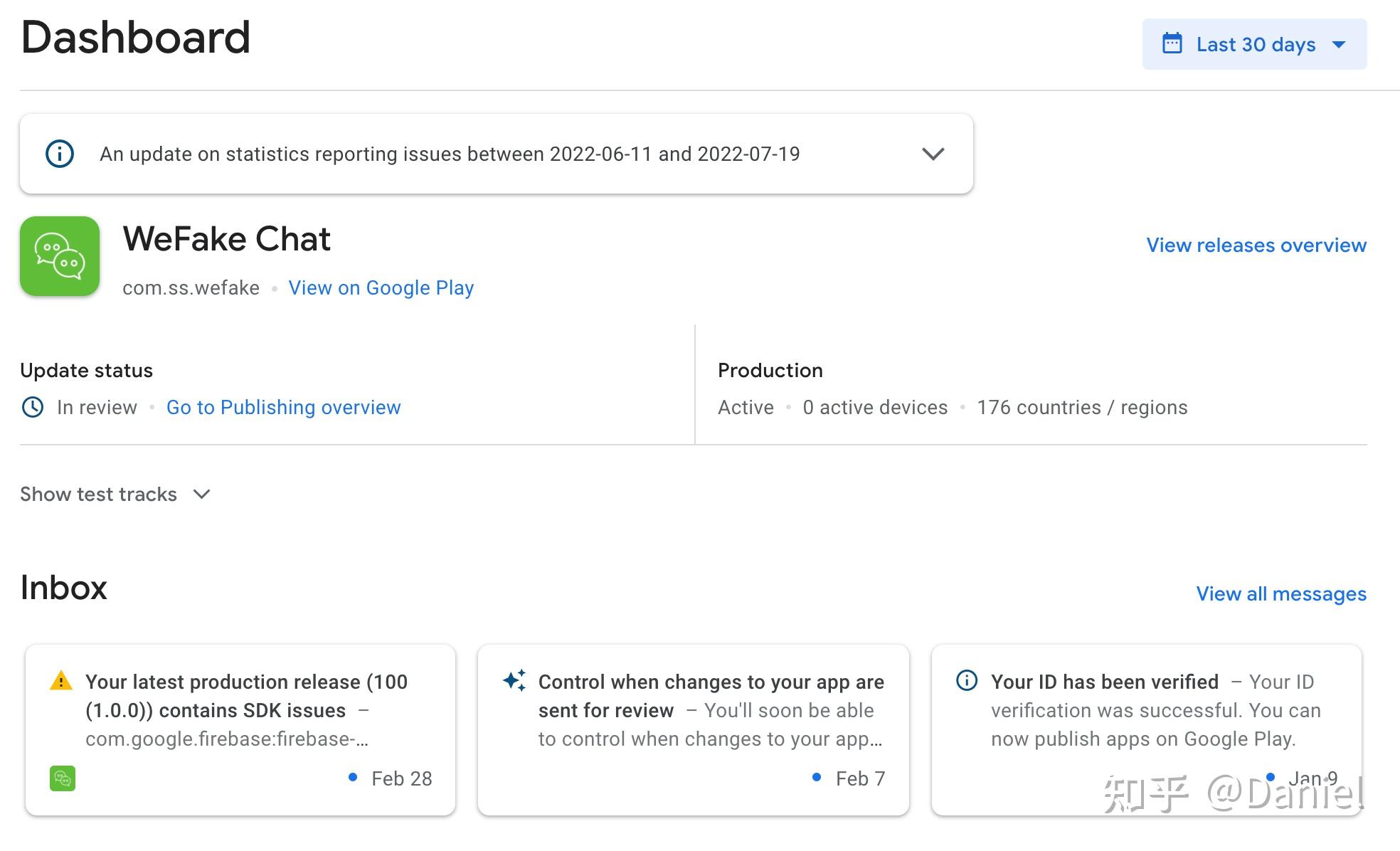Viewport: 1400px width, 851px height.
Task: Click the WeFake Chat app icon
Action: (x=60, y=256)
